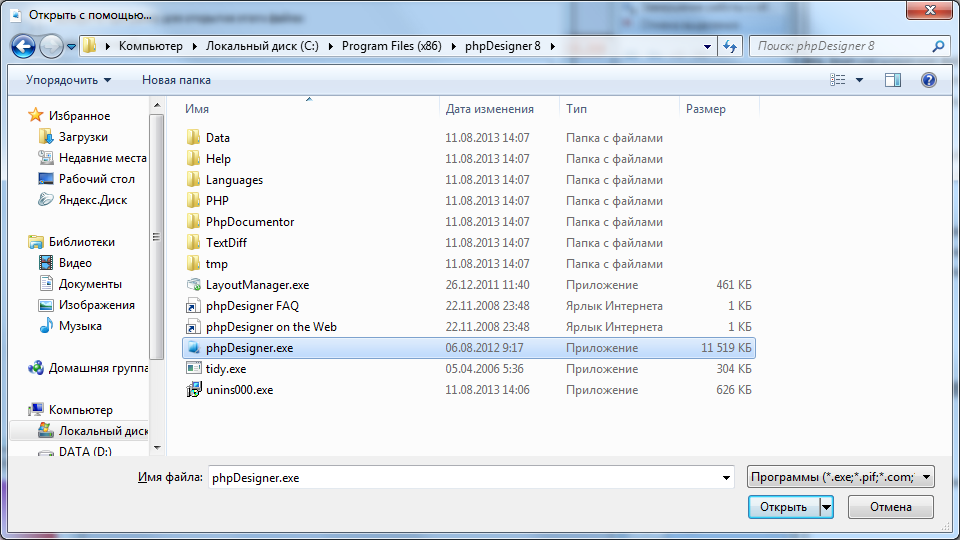Click the 'PhpDocumentor' folder icon
The width and height of the screenshot is (960, 540).
(193, 221)
